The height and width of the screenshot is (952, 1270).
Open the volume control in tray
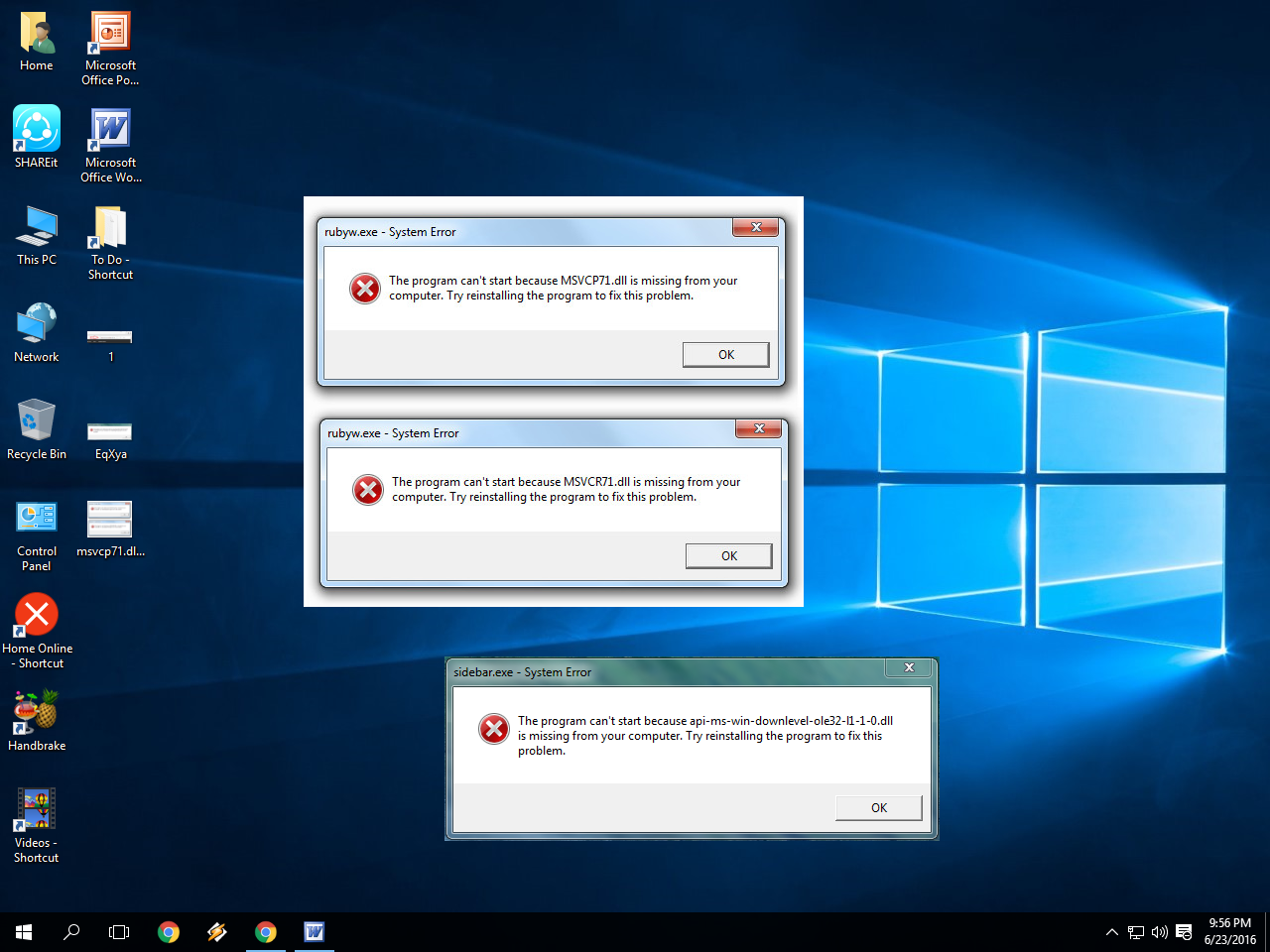(1159, 932)
